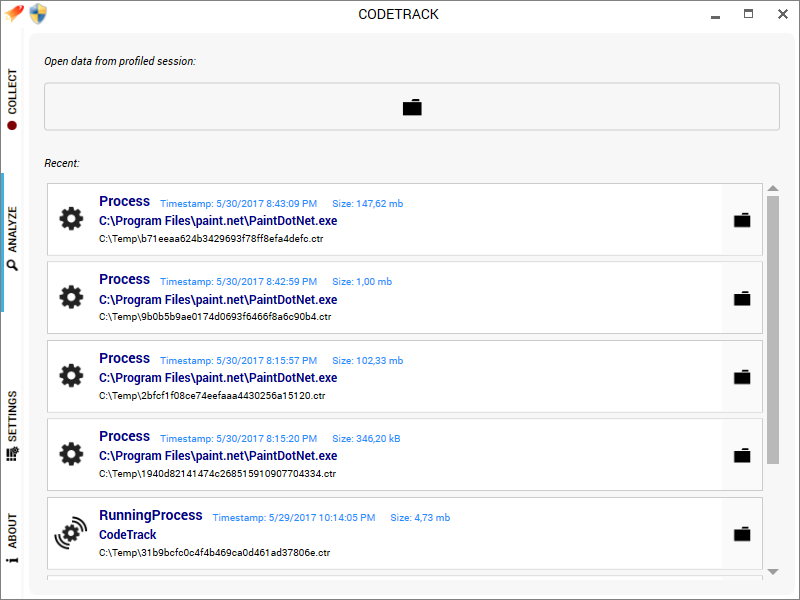The image size is (800, 600).
Task: Select path 9b0b5b9ae0174d0693f6466f8a6c90b4.ctr
Action: point(215,317)
